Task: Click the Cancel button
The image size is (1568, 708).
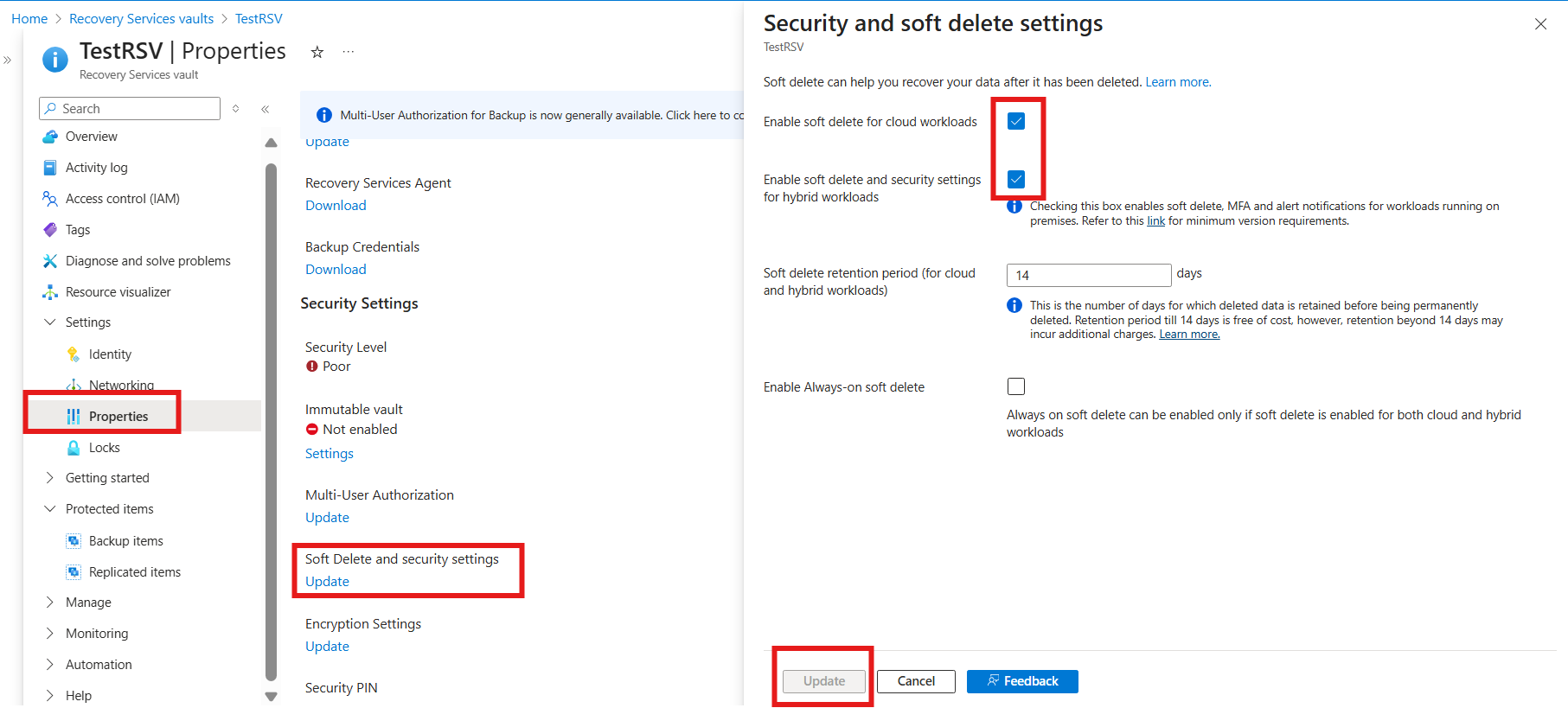Action: [916, 681]
